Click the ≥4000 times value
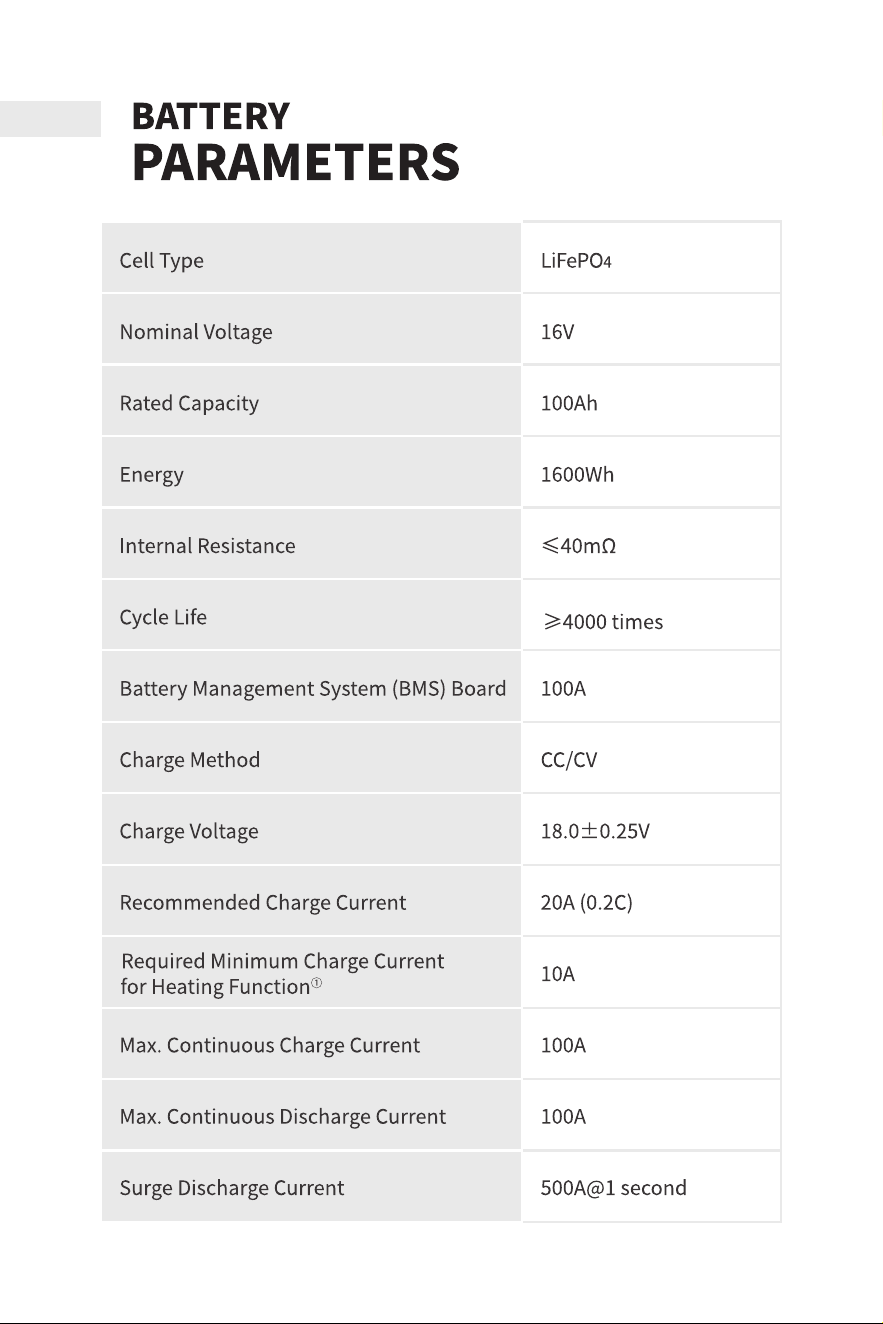Image resolution: width=883 pixels, height=1324 pixels. click(x=602, y=622)
